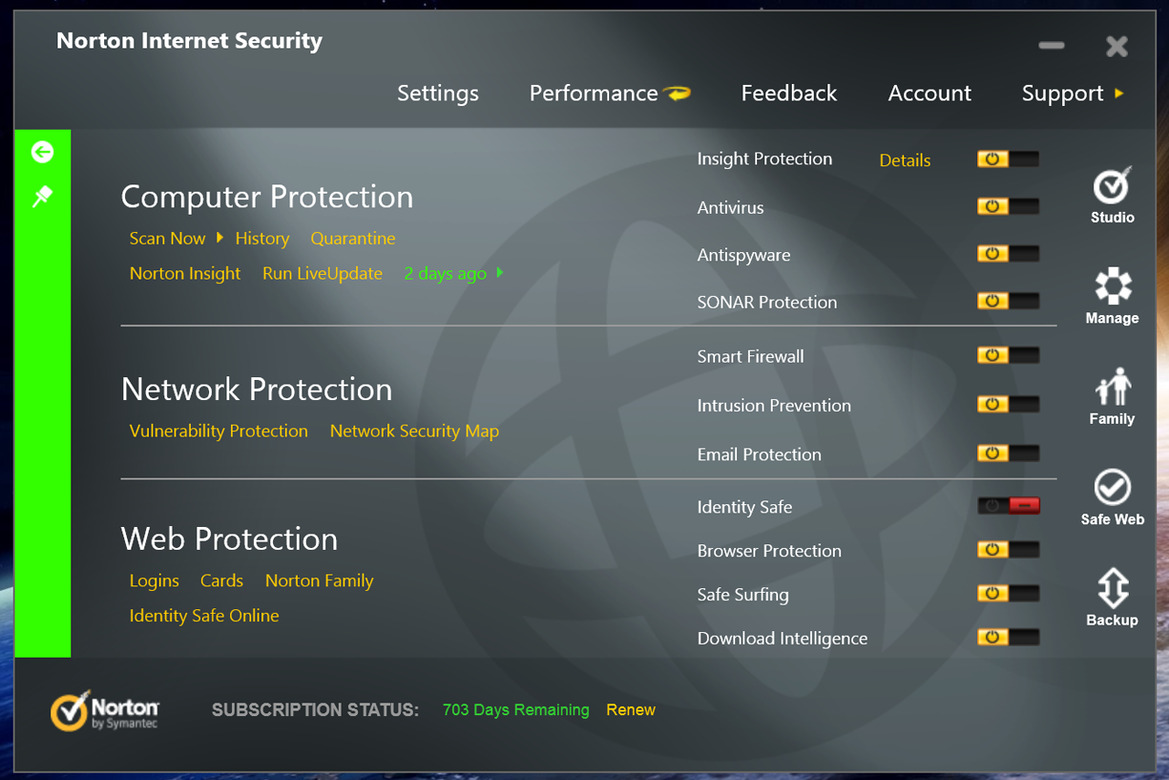Click the yellow Performance swirl icon
The image size is (1169, 780).
(x=678, y=93)
